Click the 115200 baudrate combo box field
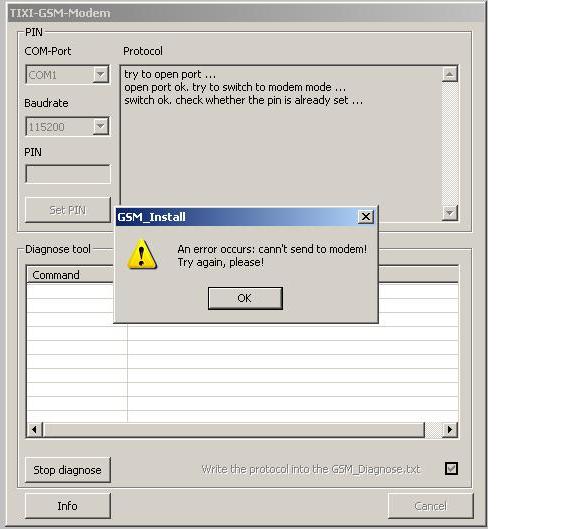The image size is (576, 529). point(68,127)
